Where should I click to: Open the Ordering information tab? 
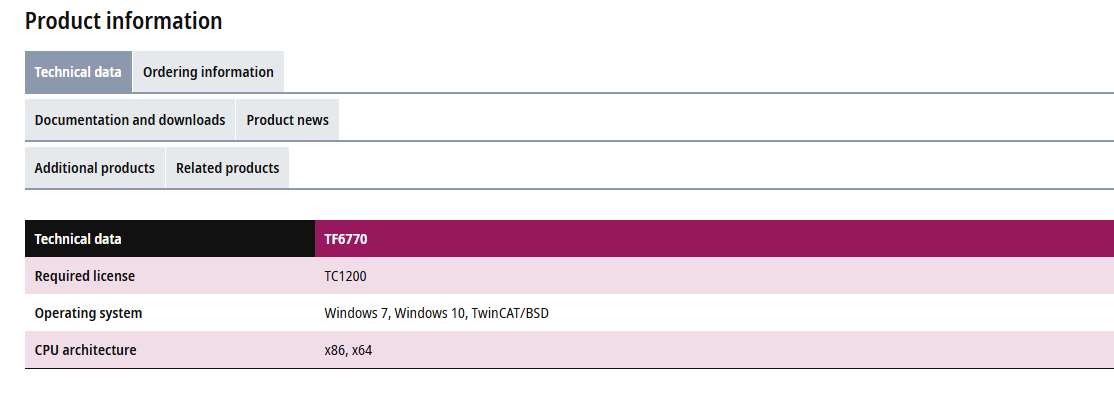[x=208, y=72]
